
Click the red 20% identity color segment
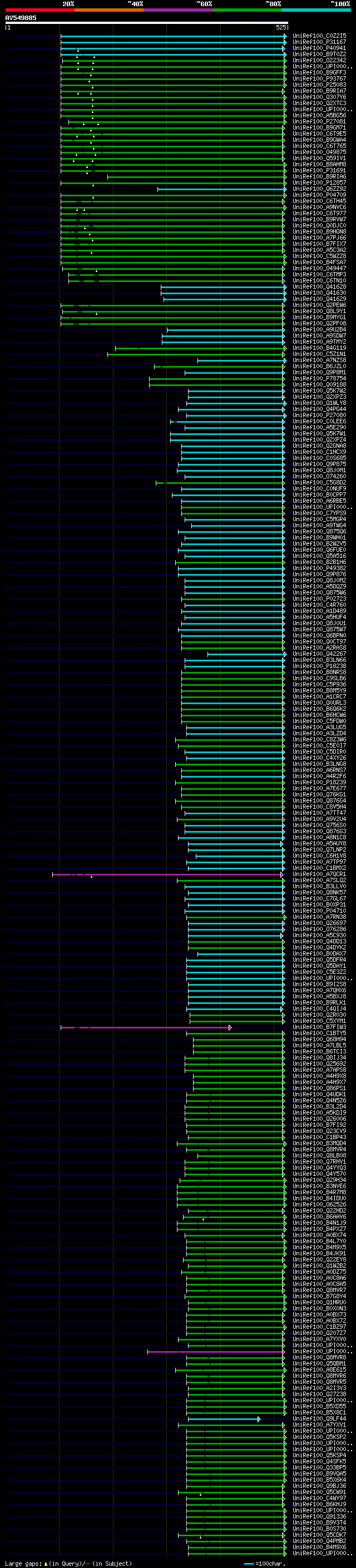(39, 11)
